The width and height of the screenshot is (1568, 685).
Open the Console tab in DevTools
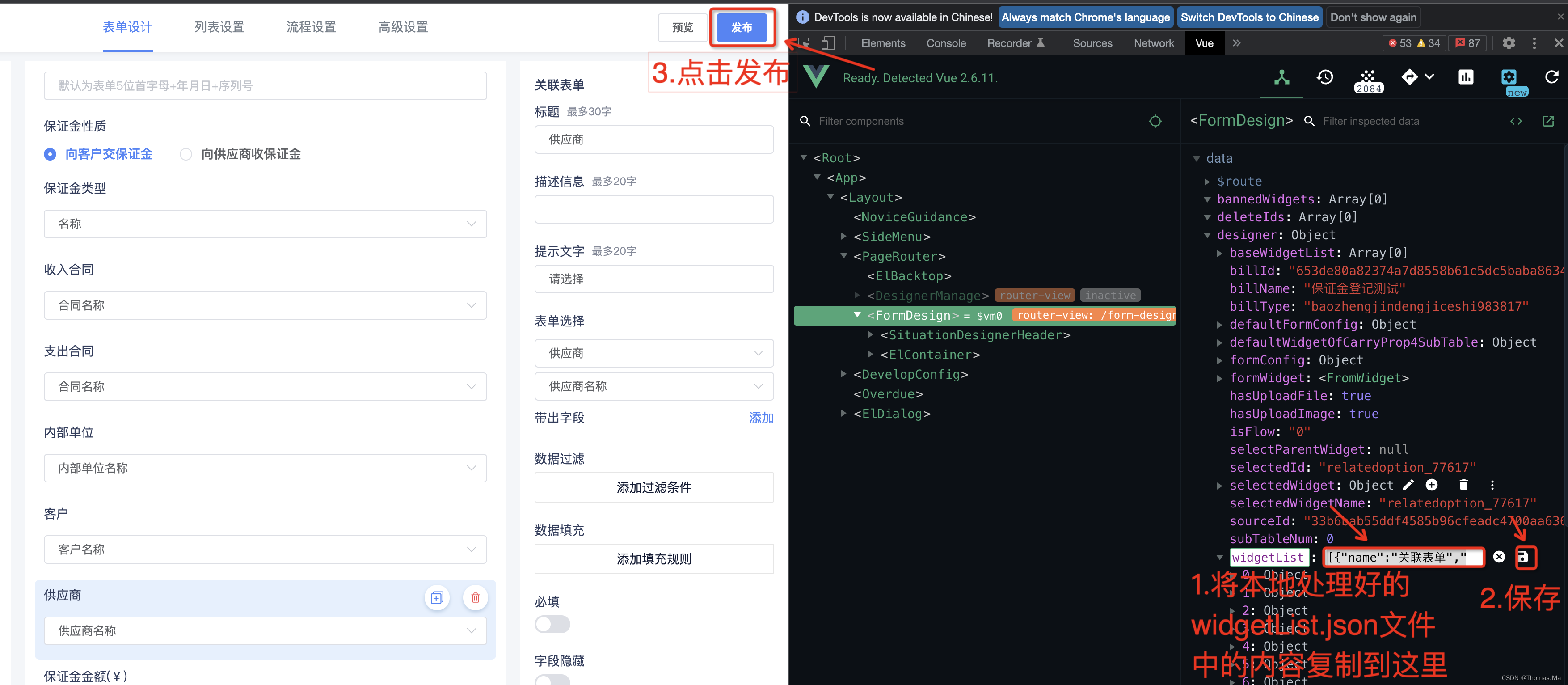[946, 43]
